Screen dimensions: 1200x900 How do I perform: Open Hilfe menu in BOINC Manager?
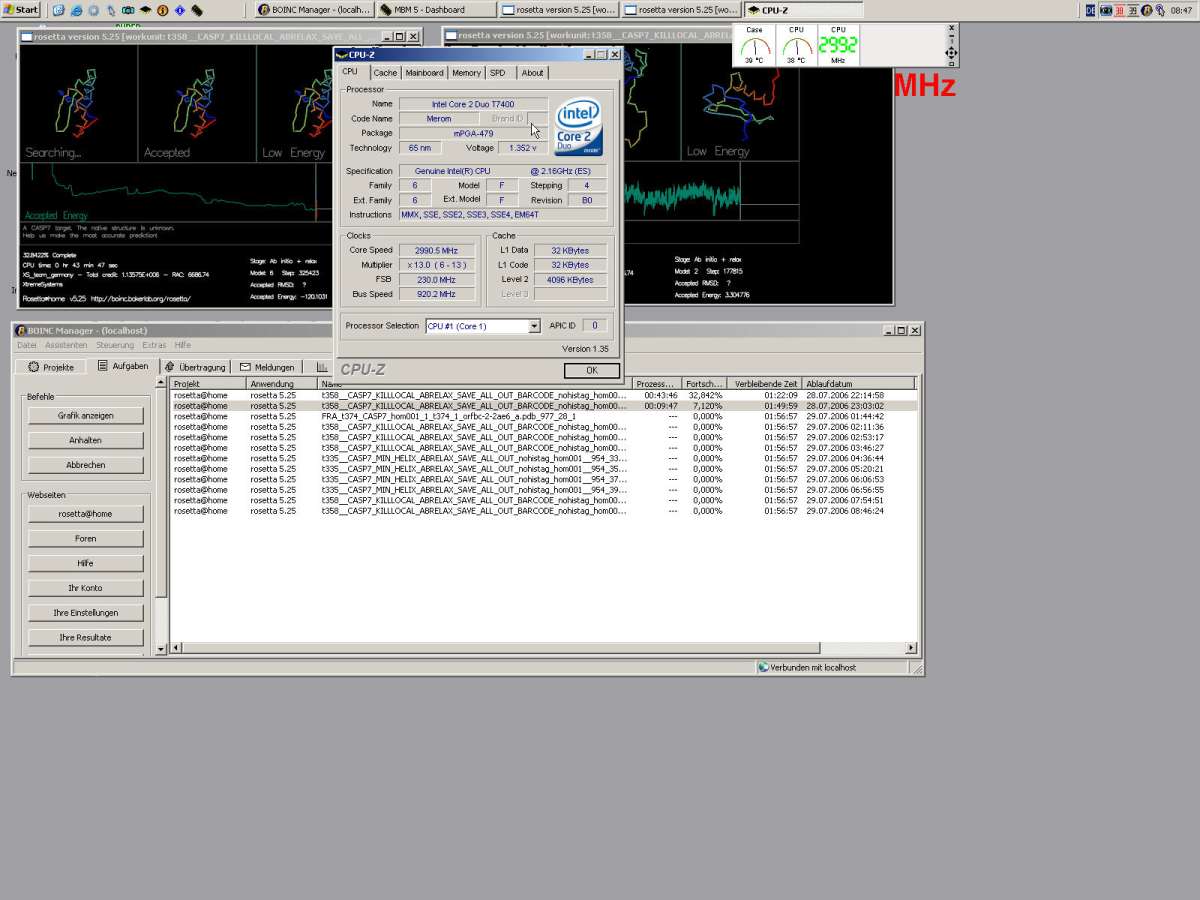(183, 345)
